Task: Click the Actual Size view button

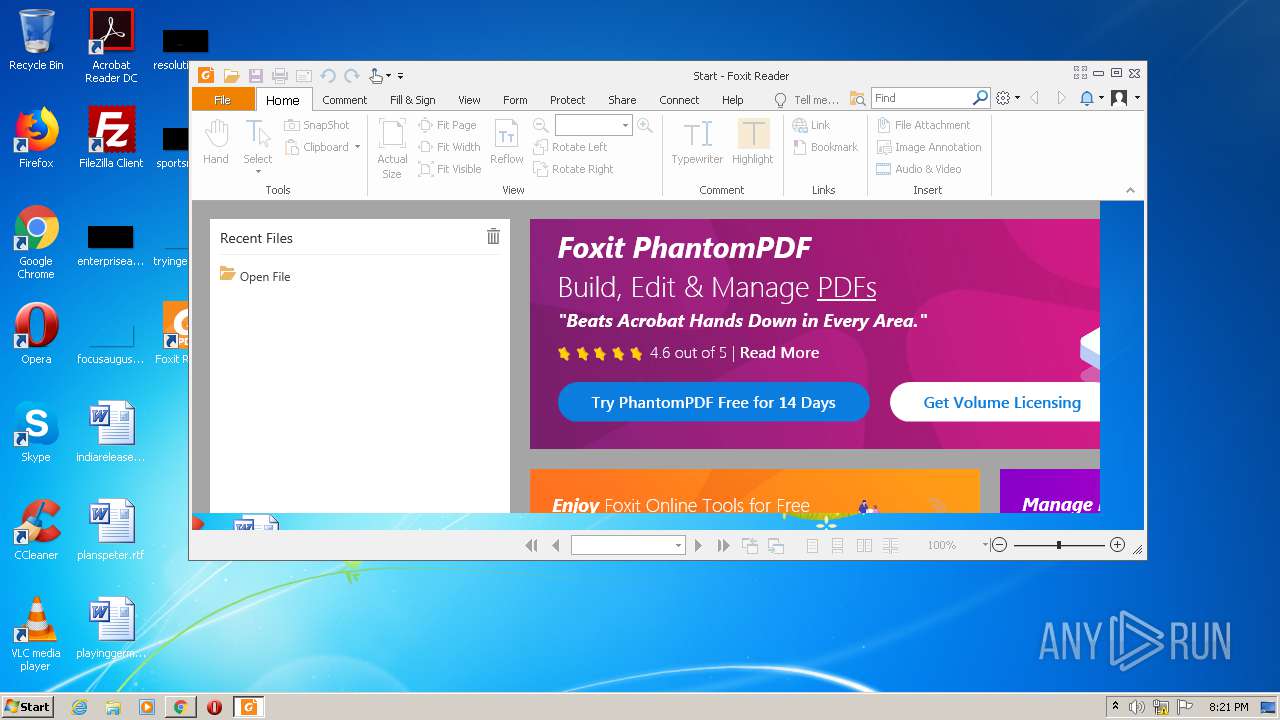Action: (x=392, y=149)
